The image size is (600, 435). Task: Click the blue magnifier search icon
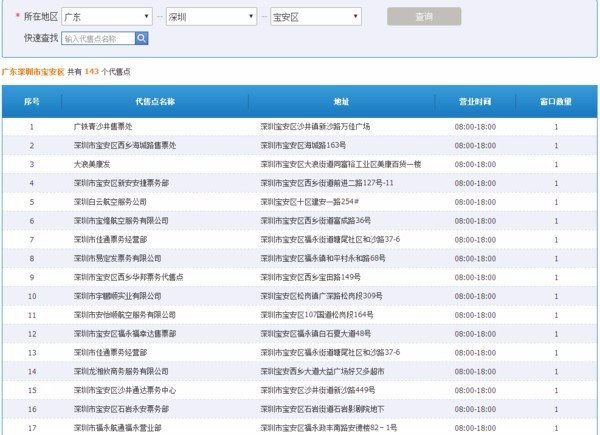(x=142, y=38)
